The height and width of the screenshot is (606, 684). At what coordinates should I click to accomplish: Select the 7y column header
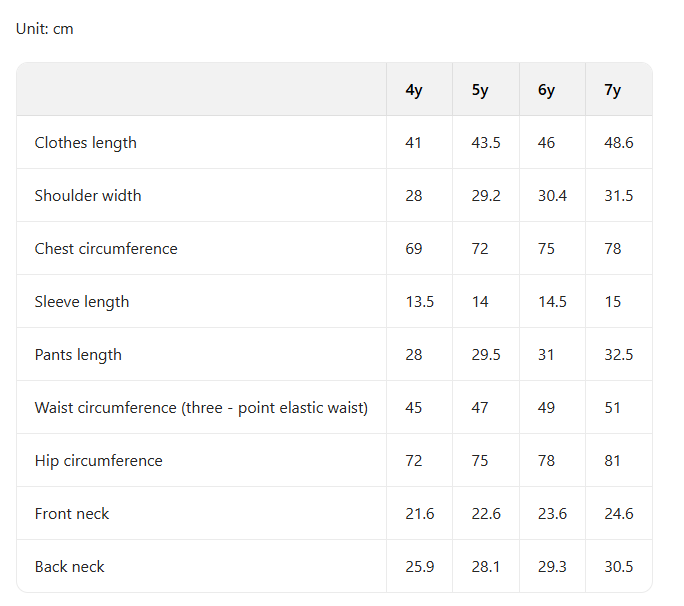[612, 90]
